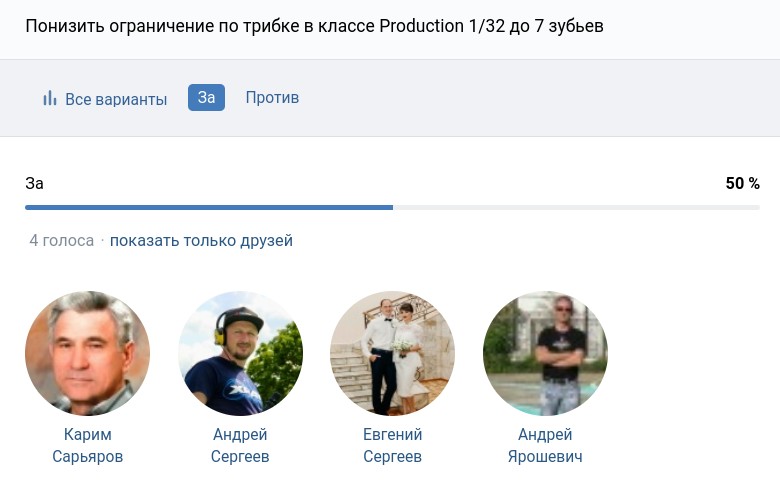Open the Карим Сарьяров name link
The image size is (780, 482).
87,445
